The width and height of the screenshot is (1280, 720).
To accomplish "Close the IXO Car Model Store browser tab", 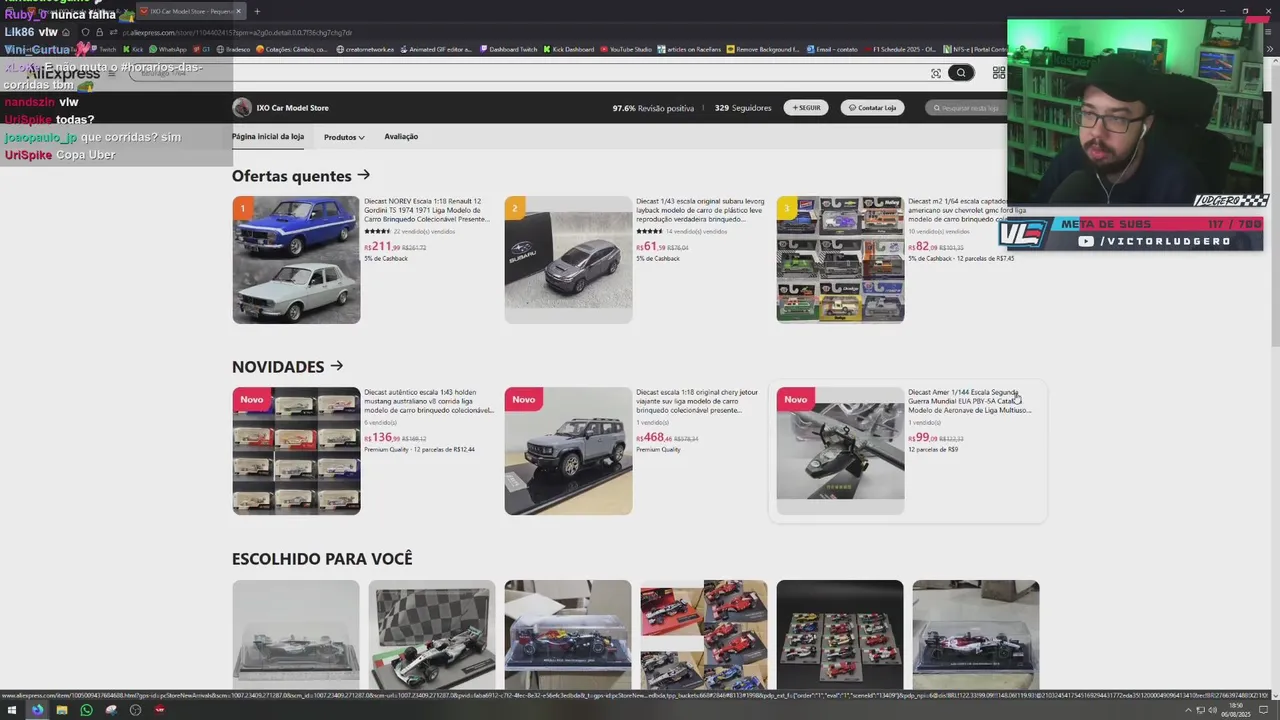I will coord(238,11).
